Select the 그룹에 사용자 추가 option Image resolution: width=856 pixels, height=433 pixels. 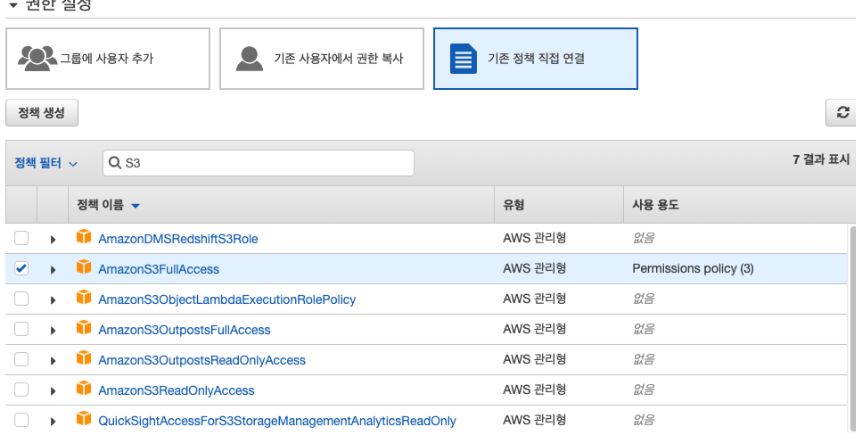(x=108, y=58)
